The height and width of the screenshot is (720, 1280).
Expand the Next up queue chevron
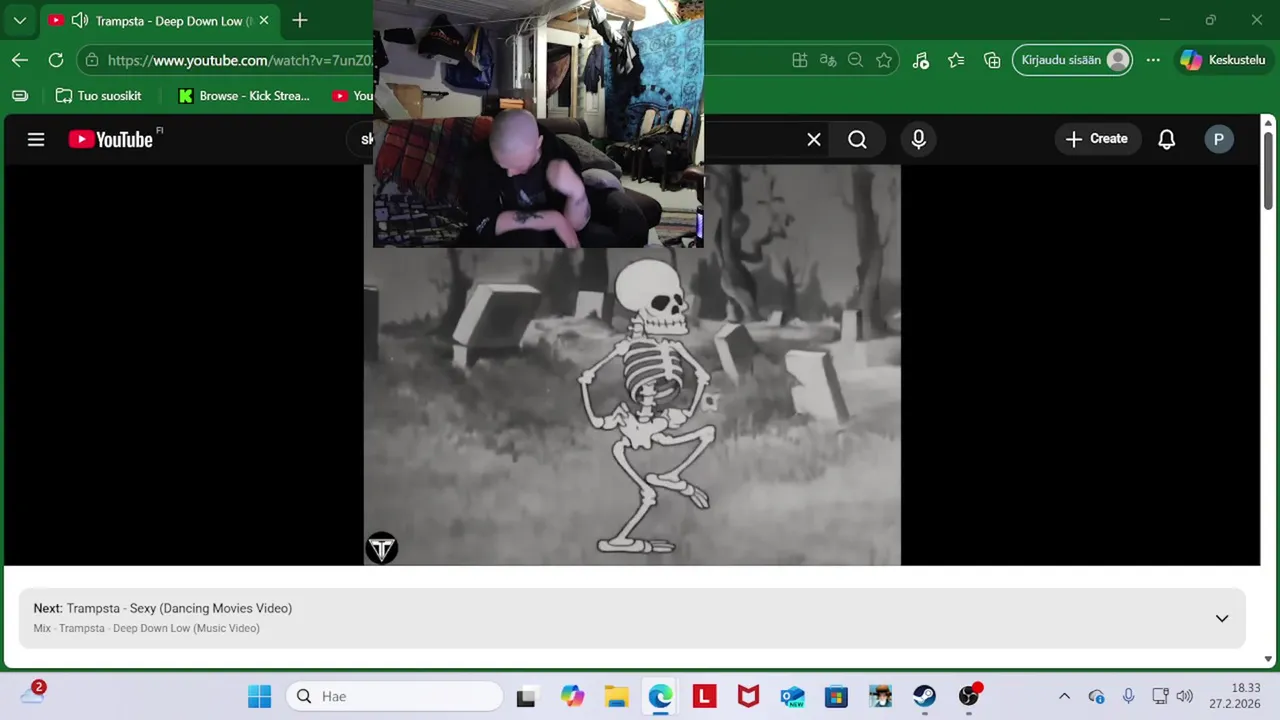(x=1221, y=618)
